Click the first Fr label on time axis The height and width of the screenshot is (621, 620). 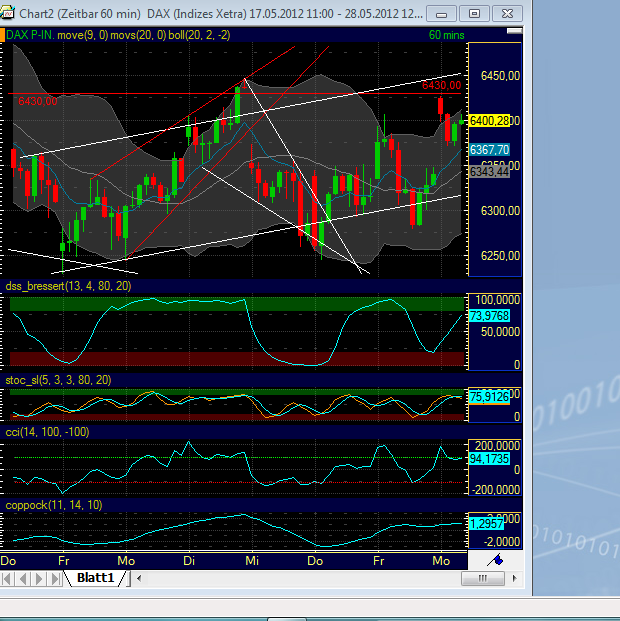point(63,561)
